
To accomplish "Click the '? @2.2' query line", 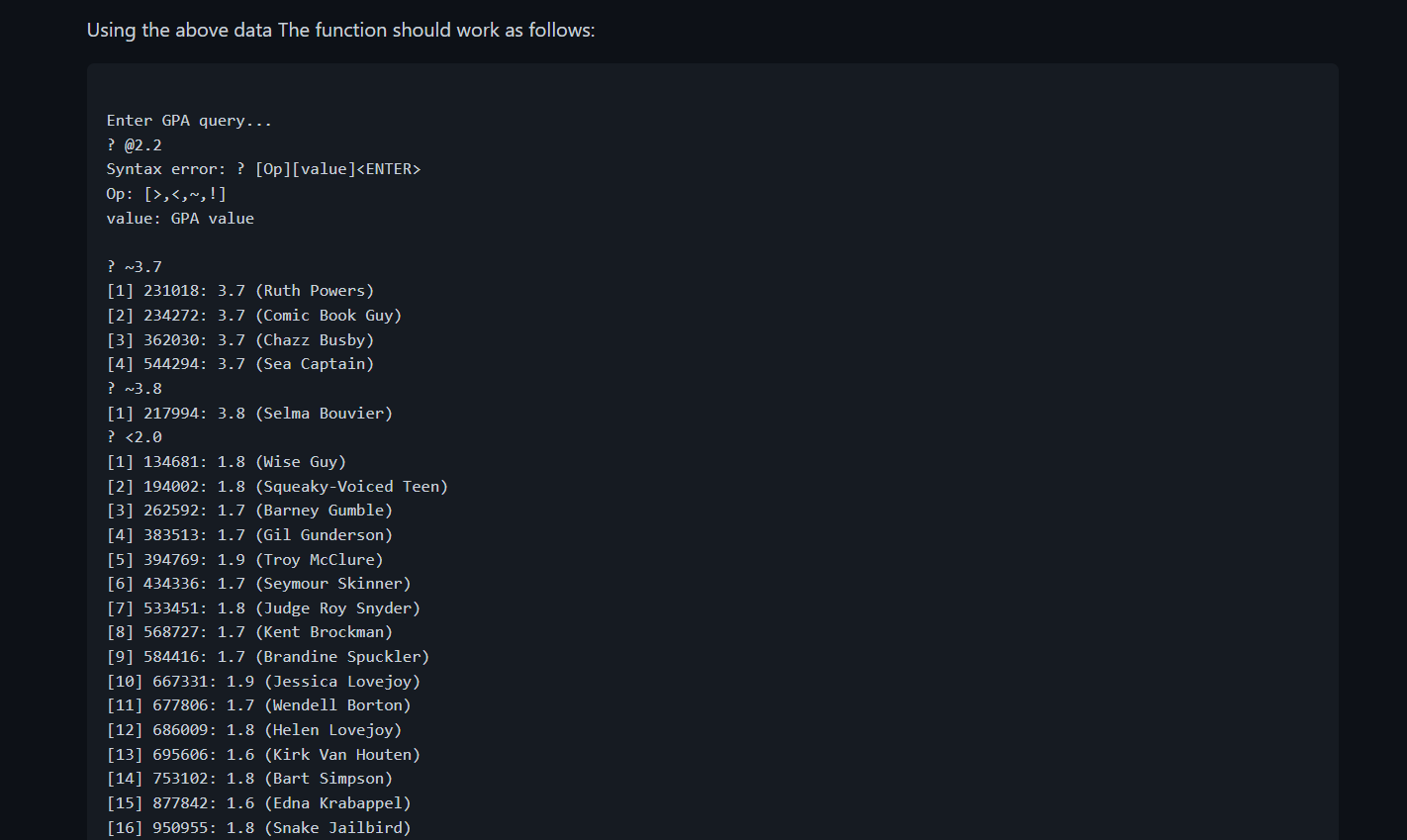I will point(135,144).
